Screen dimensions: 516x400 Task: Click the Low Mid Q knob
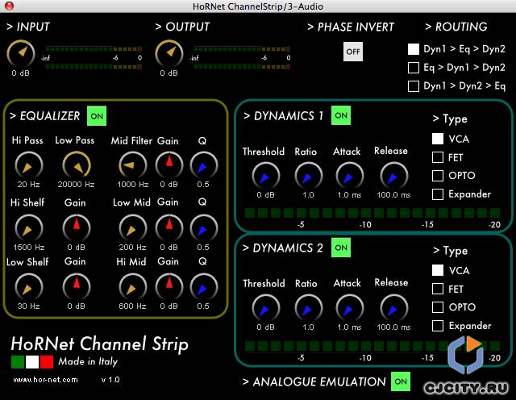pos(203,228)
